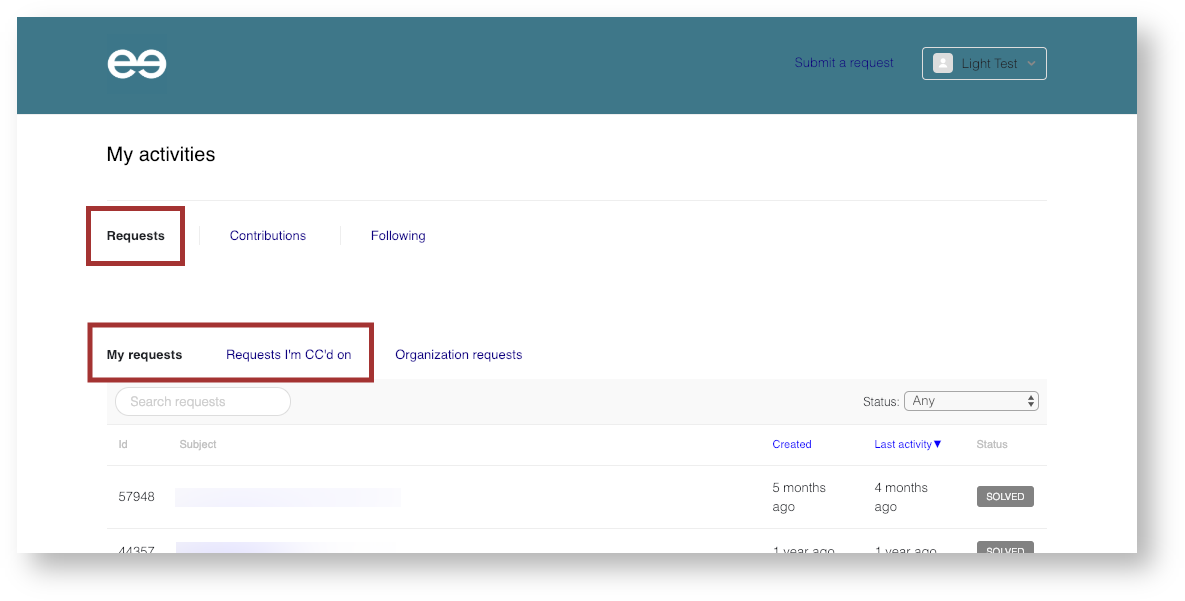View Organization requests
Screen dimensions: 1185x601
458,355
